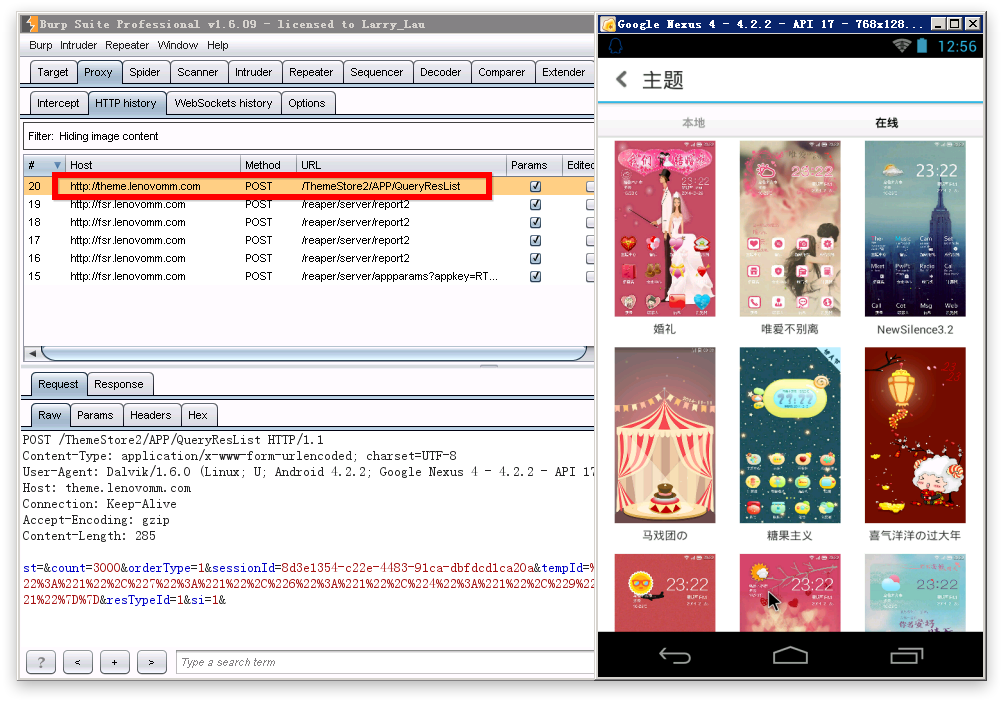The image size is (1003, 702).
Task: Click the Genymotion emulator window title icon
Action: (608, 24)
